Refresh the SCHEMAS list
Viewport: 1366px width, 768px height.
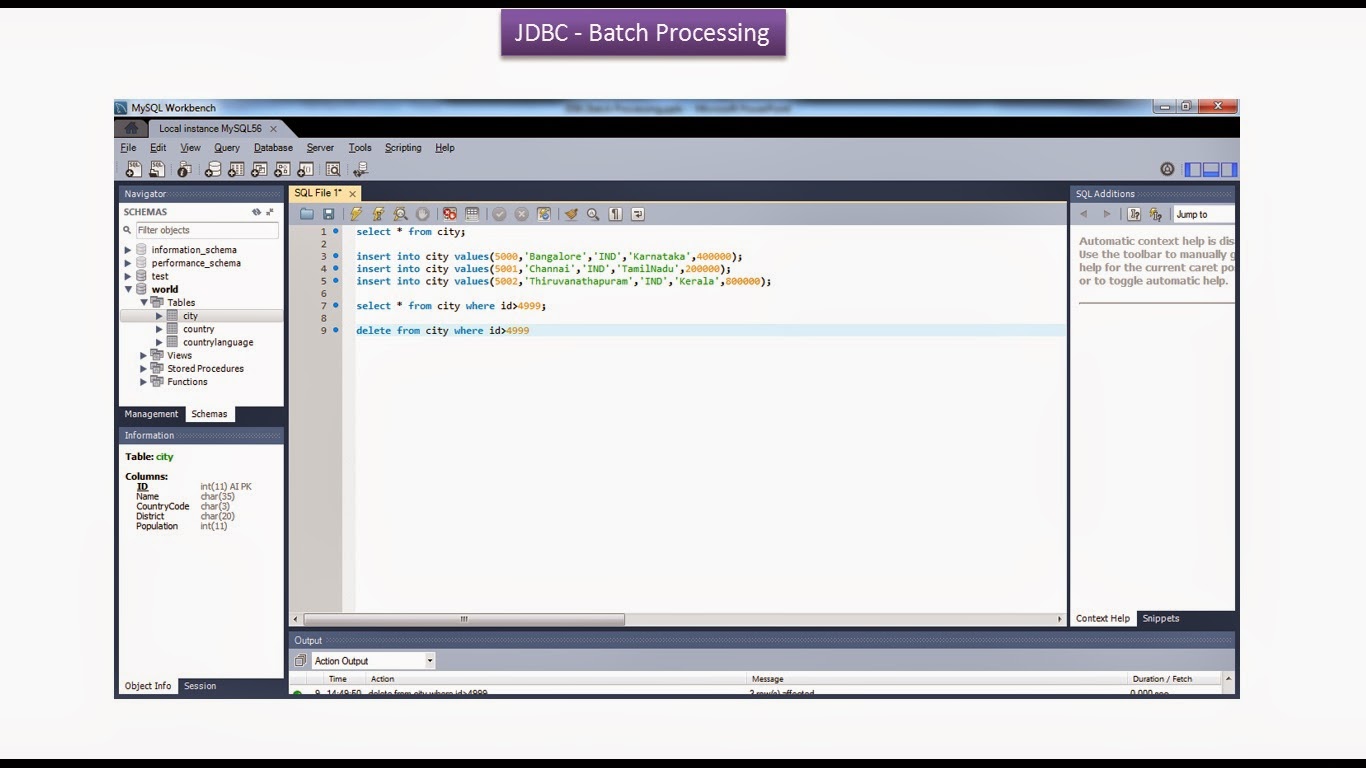256,211
